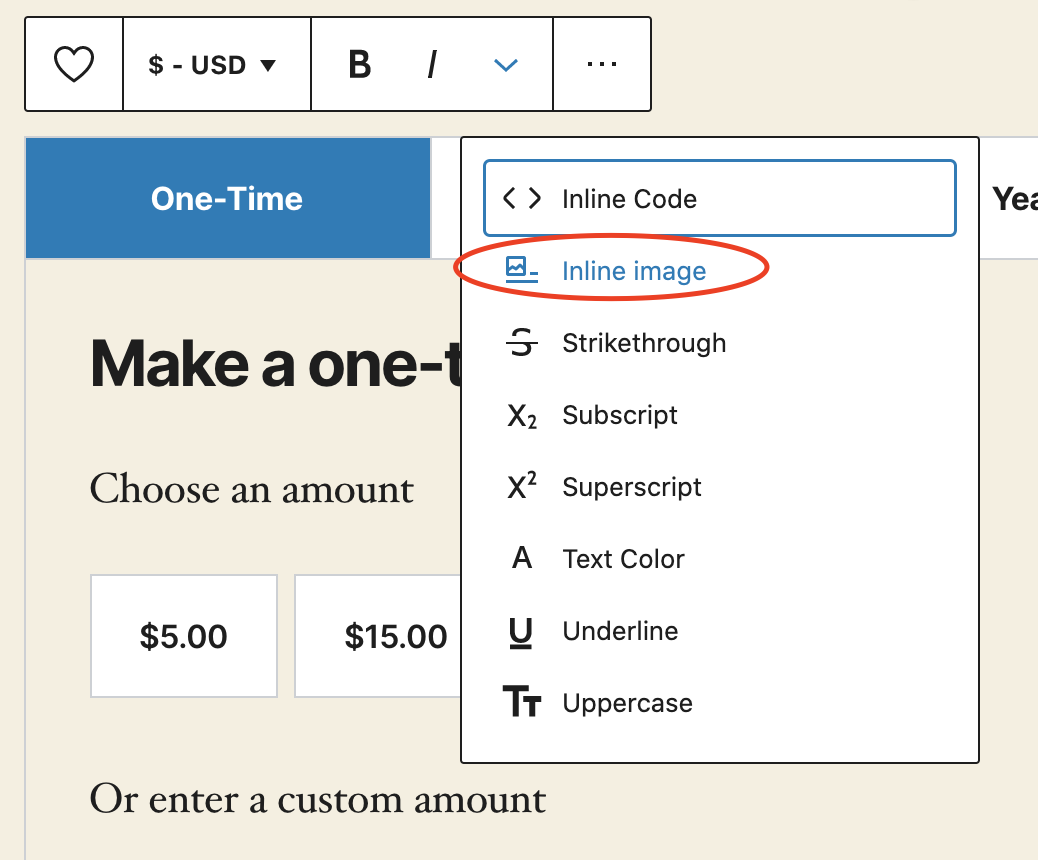Select the $15.00 amount box

tap(378, 636)
